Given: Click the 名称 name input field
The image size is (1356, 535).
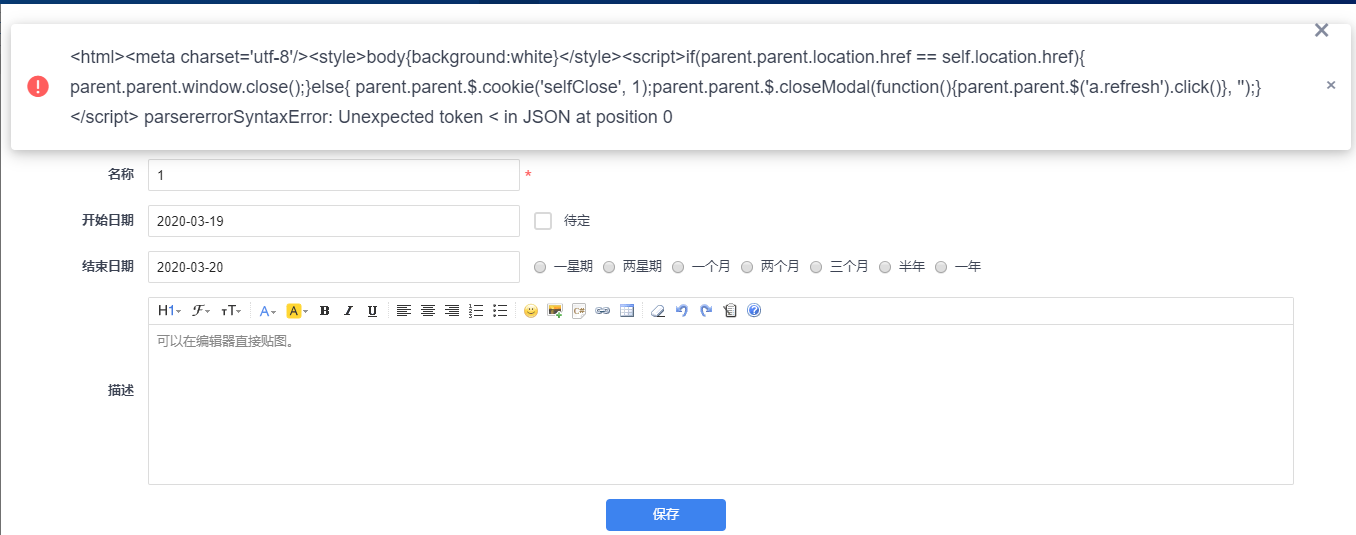Looking at the screenshot, I should click(334, 175).
